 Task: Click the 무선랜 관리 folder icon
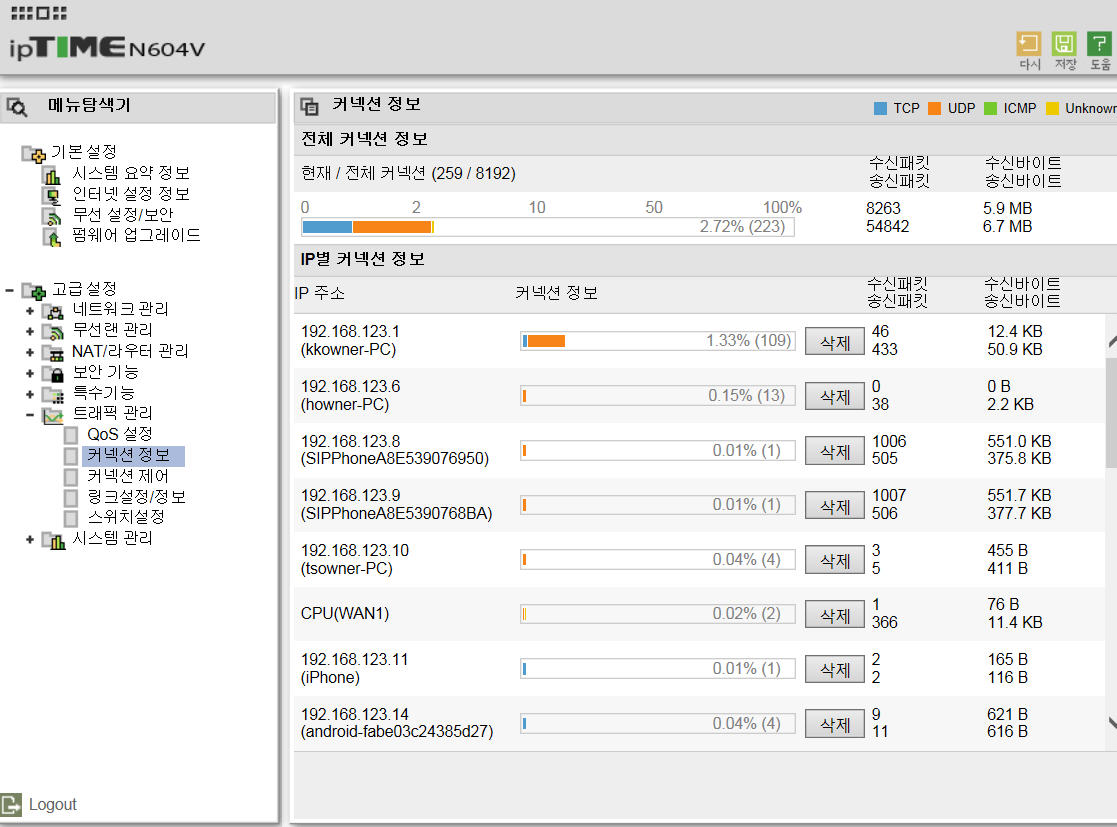click(53, 331)
